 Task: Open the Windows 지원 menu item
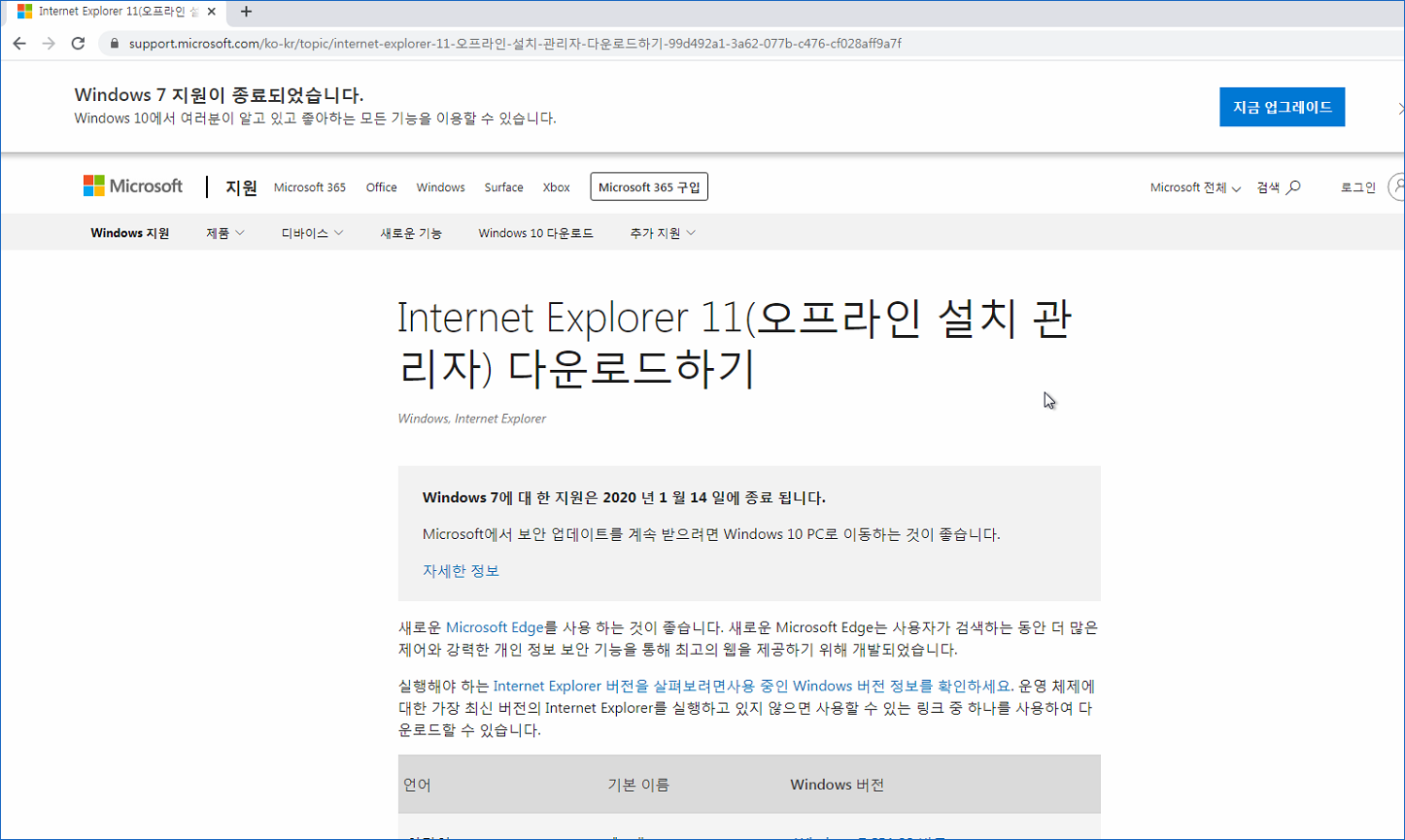click(130, 233)
